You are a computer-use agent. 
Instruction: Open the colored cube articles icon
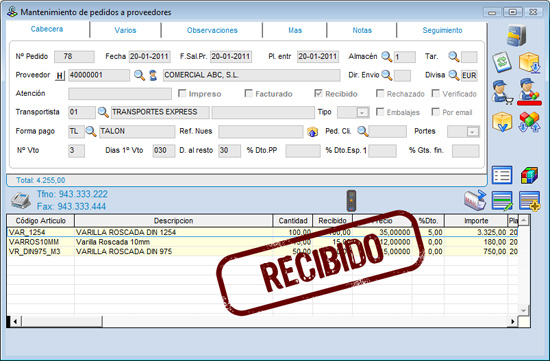(x=529, y=175)
